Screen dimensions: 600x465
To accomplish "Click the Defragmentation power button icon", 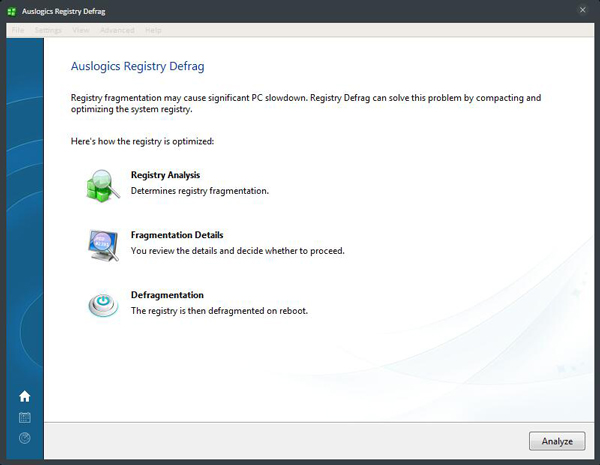I will click(103, 305).
